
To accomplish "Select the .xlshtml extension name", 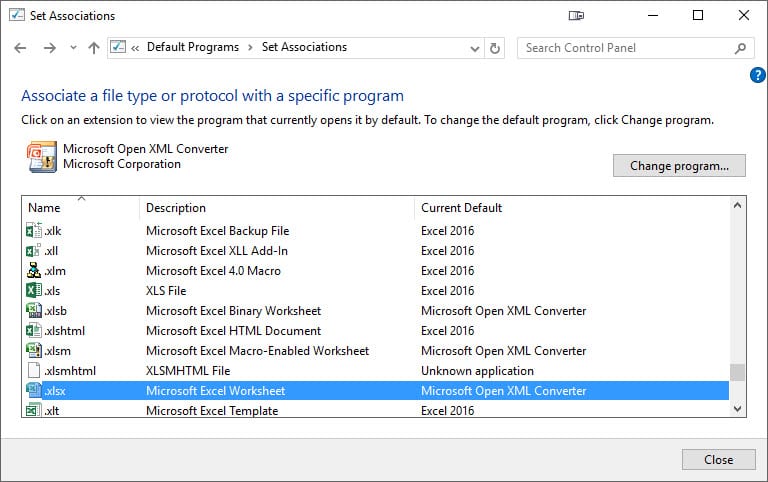I will point(65,331).
